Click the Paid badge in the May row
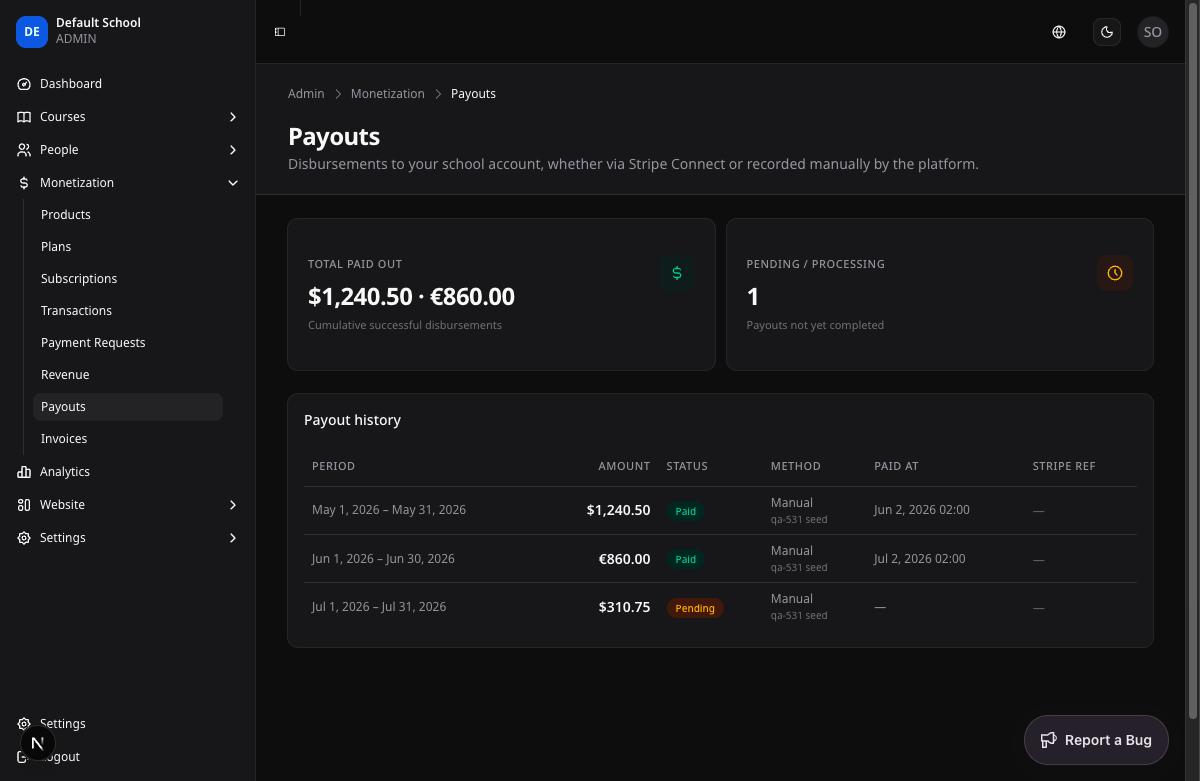Image resolution: width=1200 pixels, height=781 pixels. 685,511
